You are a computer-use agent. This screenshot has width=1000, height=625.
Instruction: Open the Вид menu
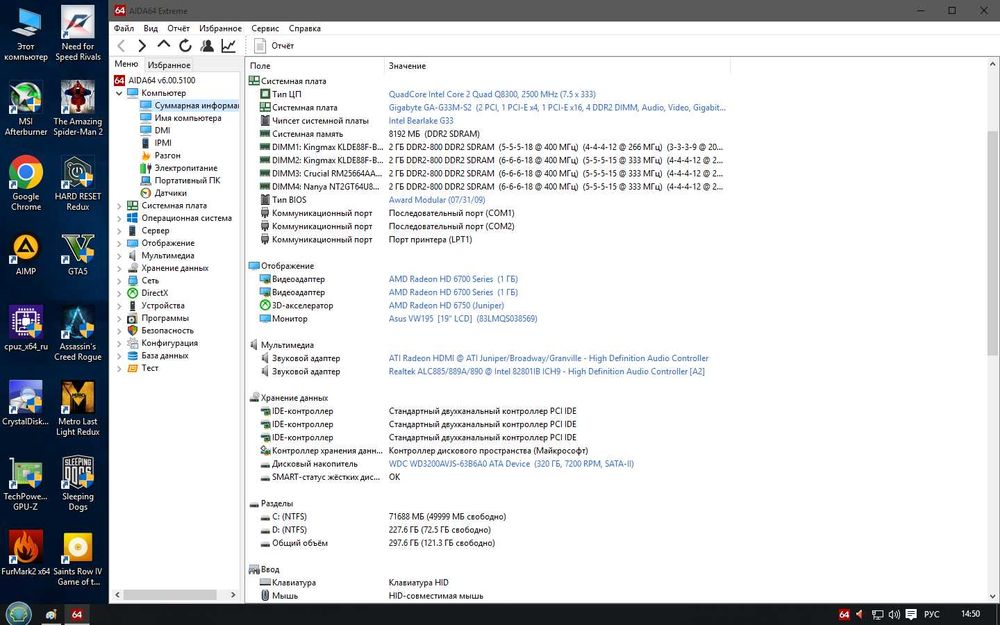point(151,28)
